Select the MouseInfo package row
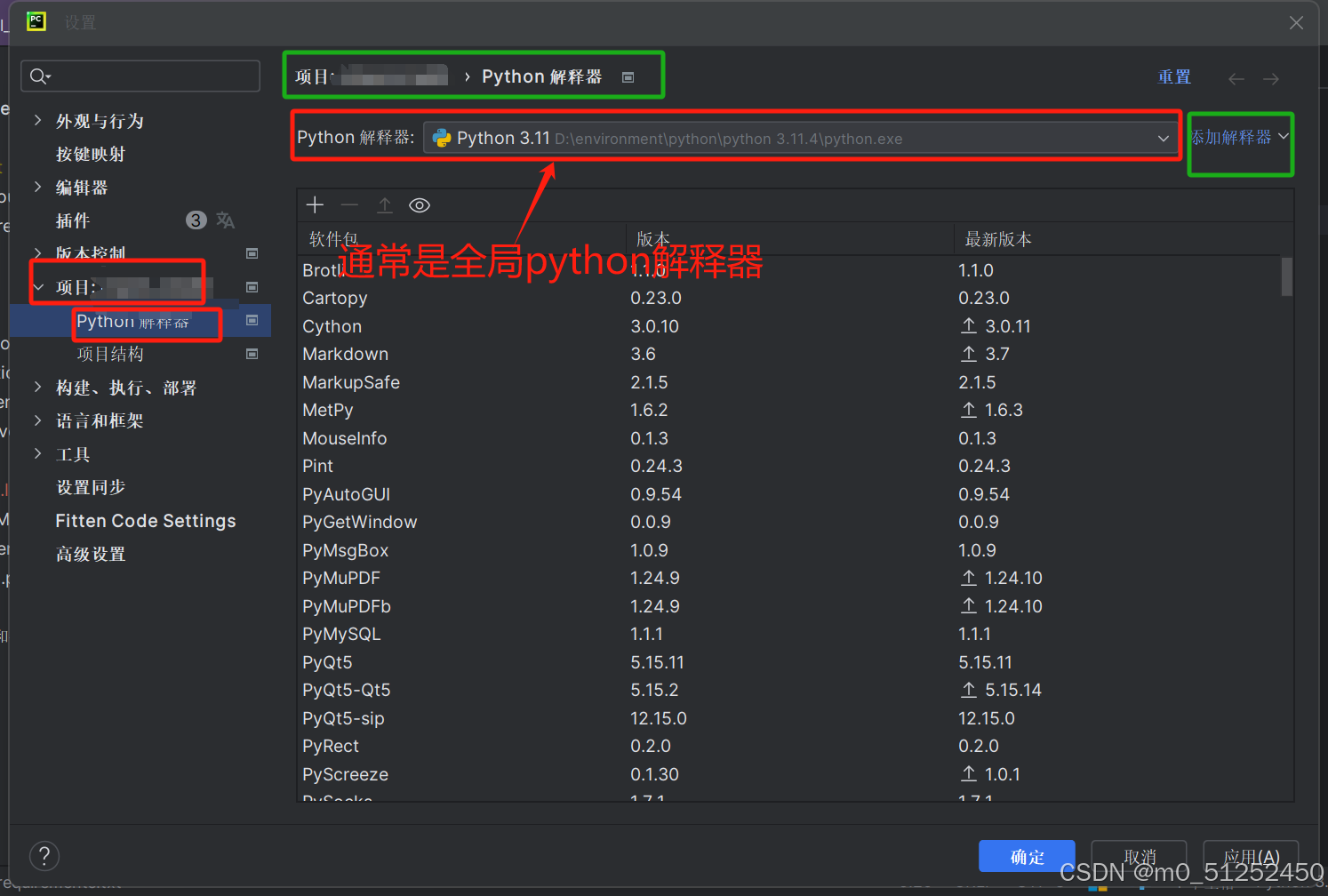1328x896 pixels. [789, 438]
